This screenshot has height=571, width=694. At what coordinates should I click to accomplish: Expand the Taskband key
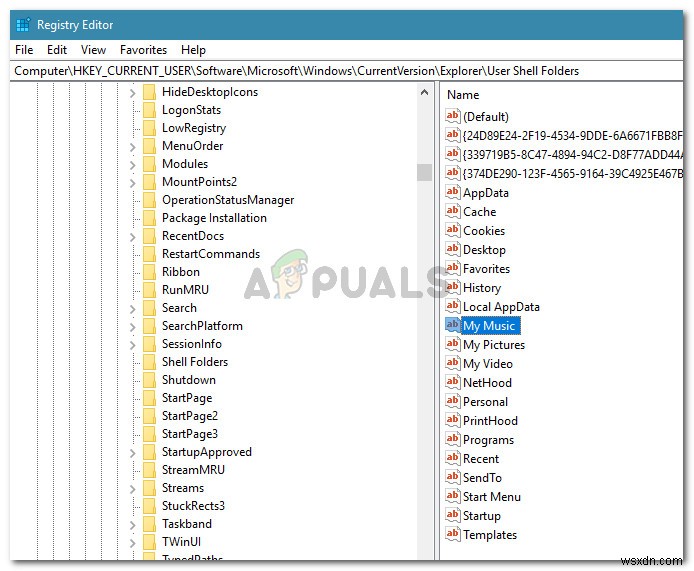click(x=132, y=525)
